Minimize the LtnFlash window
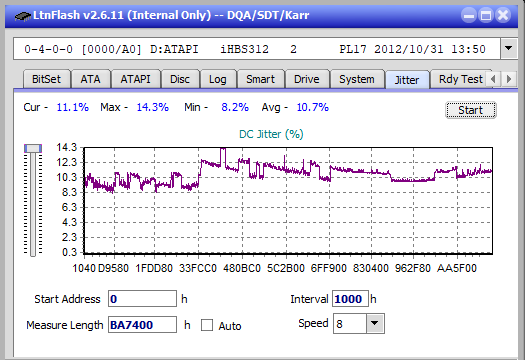This screenshot has height=360, width=525. [469, 15]
